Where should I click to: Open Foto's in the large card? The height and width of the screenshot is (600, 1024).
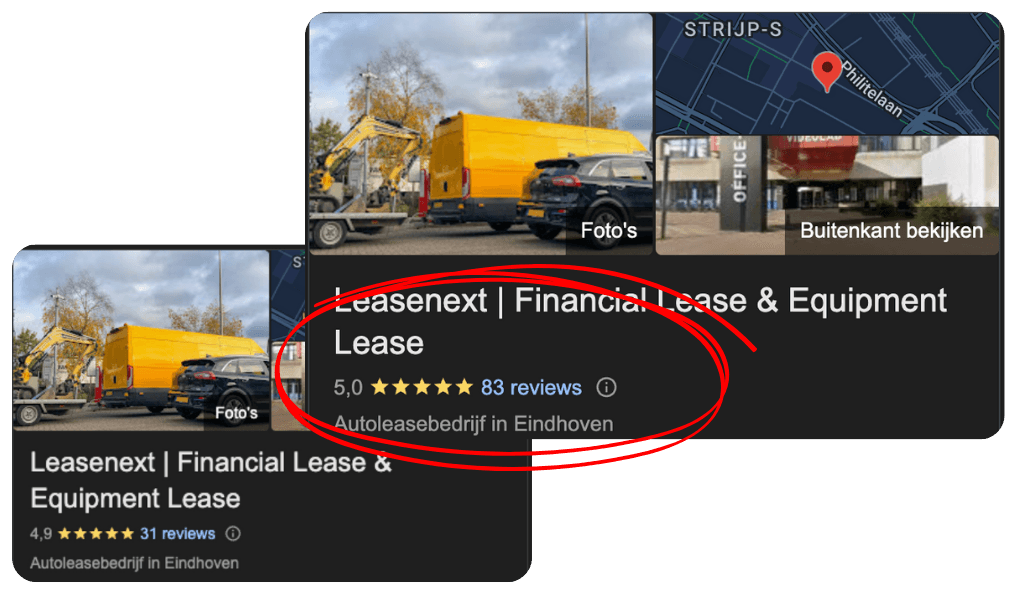pyautogui.click(x=609, y=230)
